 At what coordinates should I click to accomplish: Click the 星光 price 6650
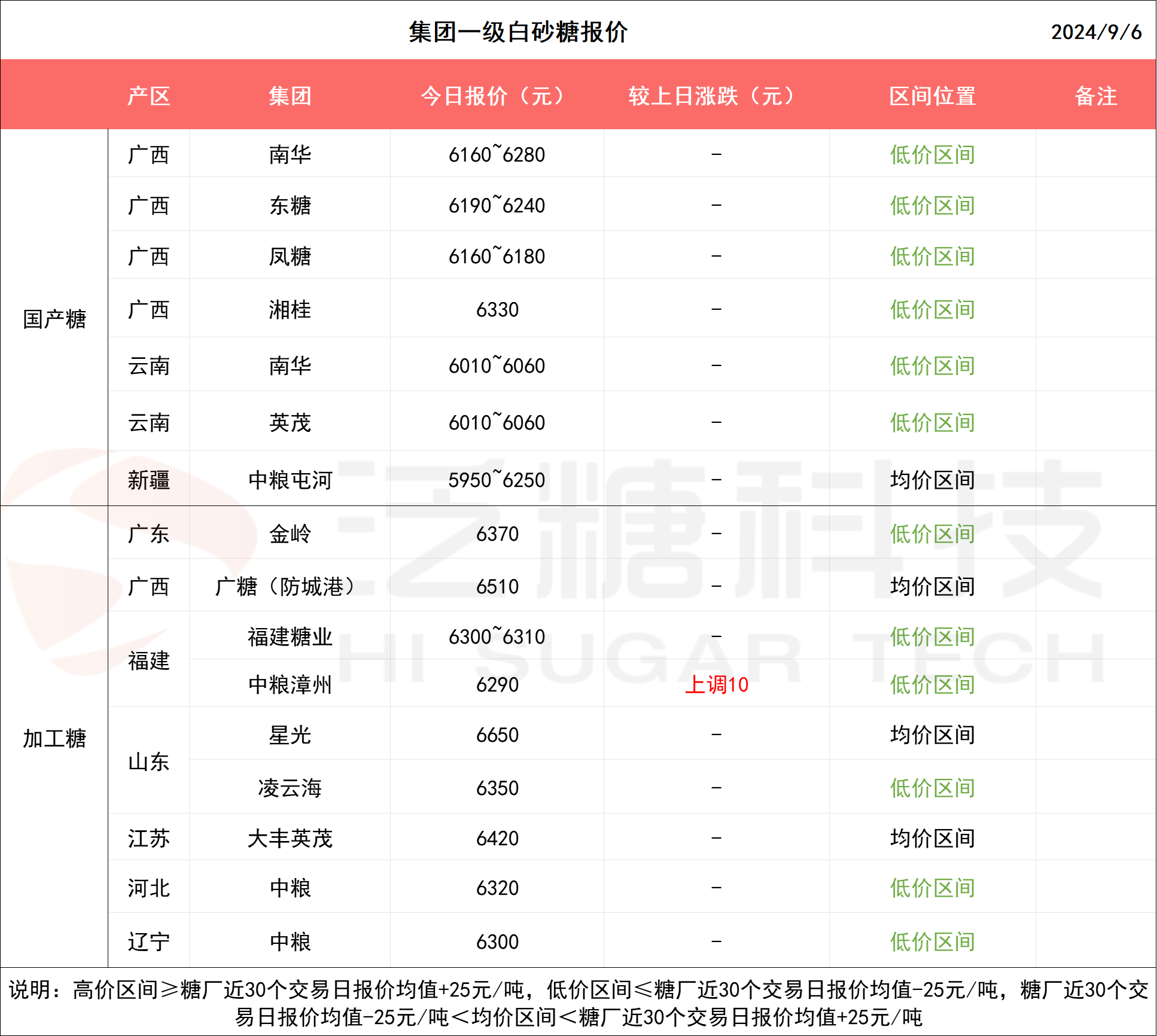497,735
